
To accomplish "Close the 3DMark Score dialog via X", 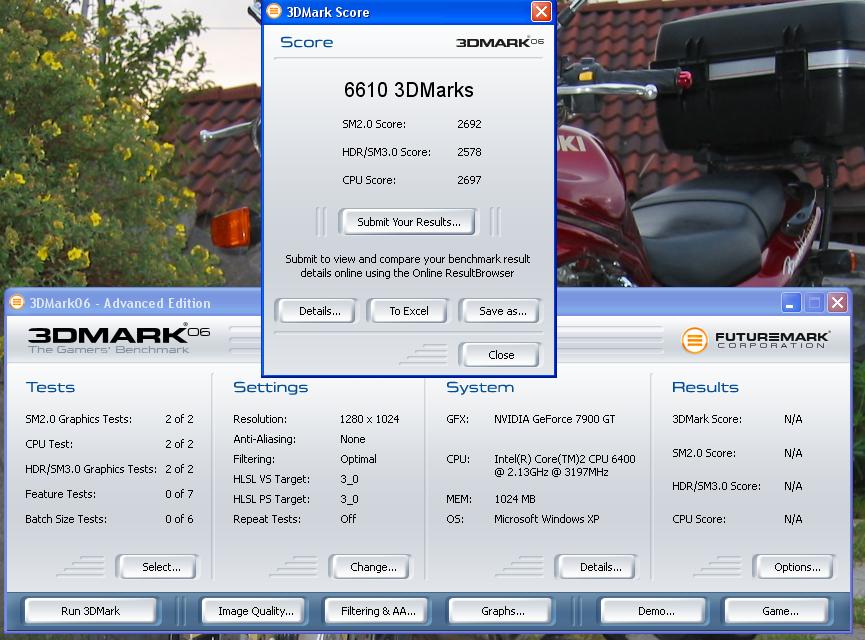I will pyautogui.click(x=541, y=11).
